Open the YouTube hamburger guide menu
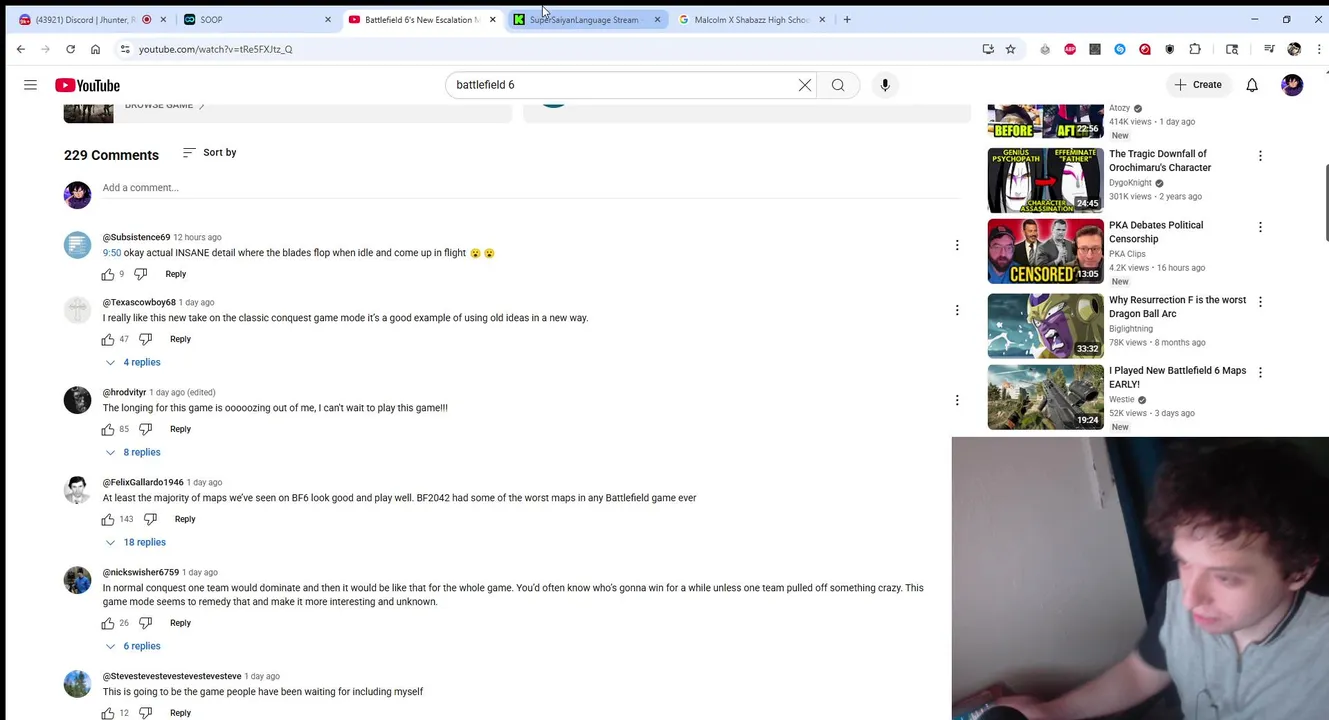Image resolution: width=1329 pixels, height=720 pixels. 30,85
